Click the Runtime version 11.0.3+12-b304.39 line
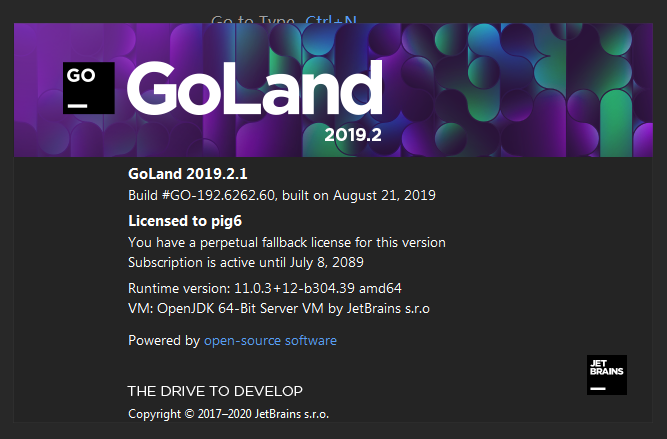The height and width of the screenshot is (439, 667). (x=265, y=288)
